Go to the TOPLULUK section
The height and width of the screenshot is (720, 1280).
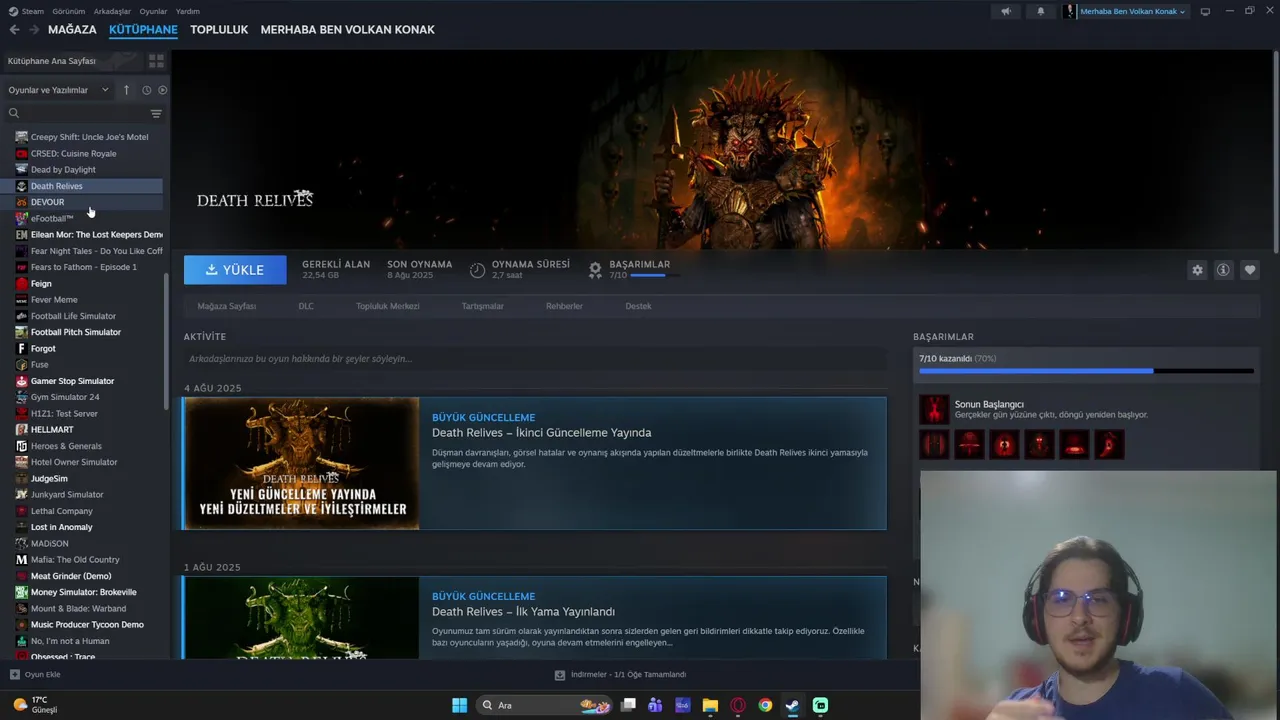[x=219, y=30]
